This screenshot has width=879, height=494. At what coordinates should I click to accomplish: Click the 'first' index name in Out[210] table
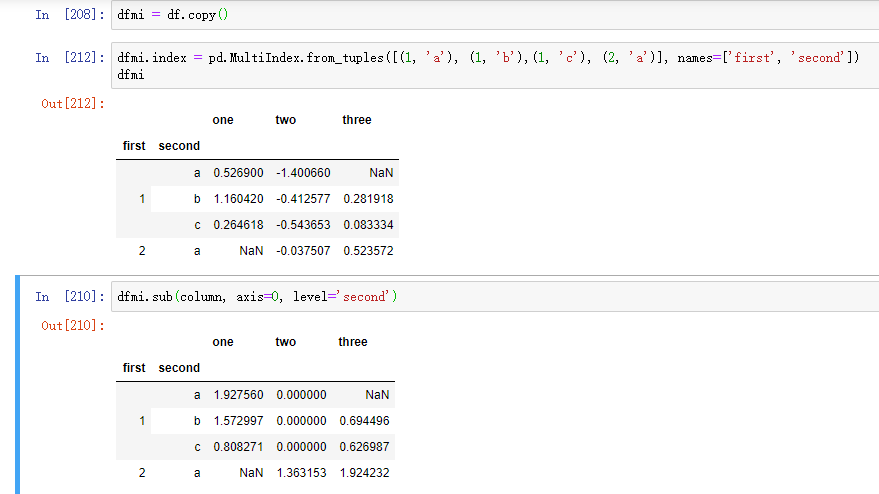134,368
